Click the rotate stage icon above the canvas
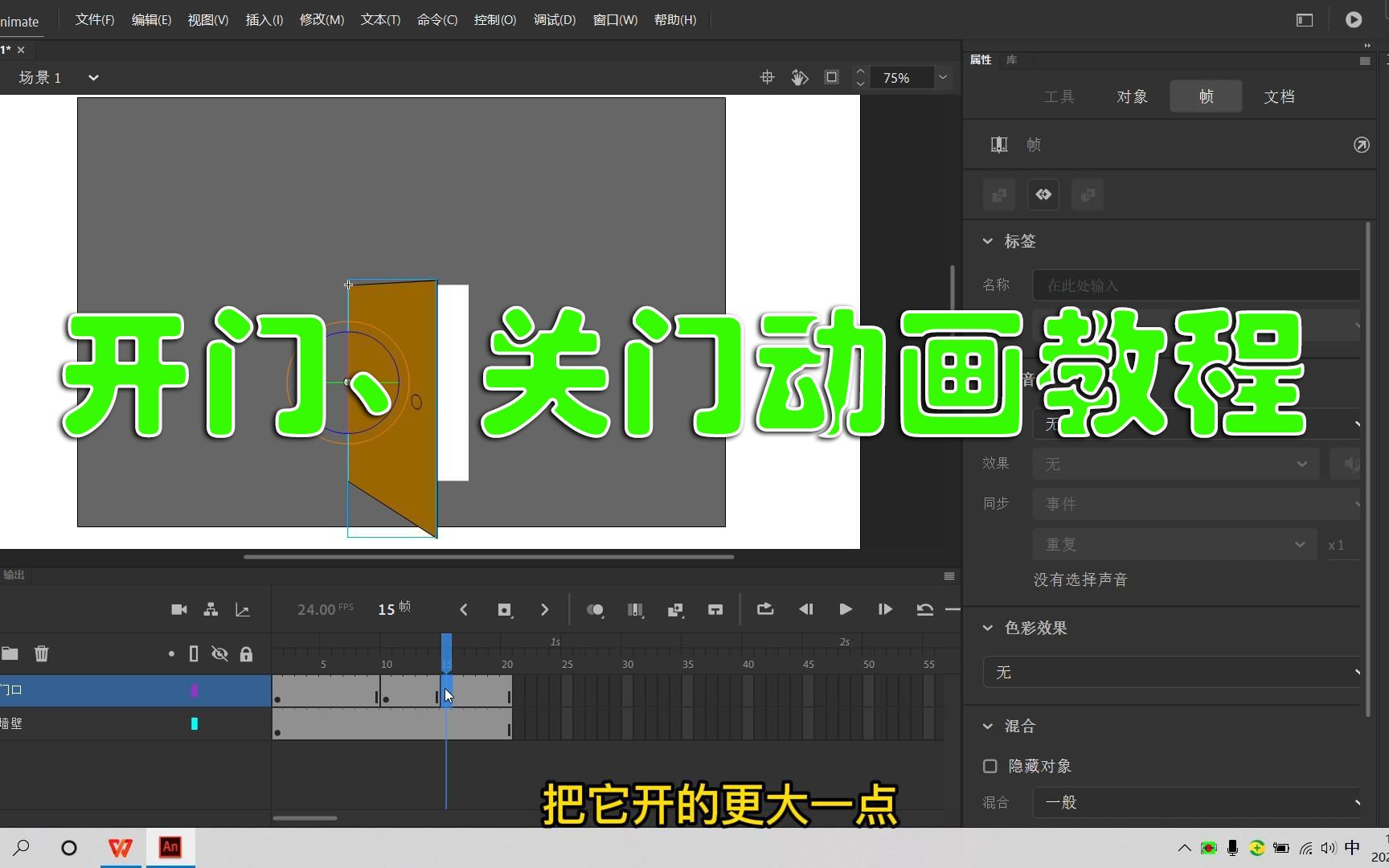The image size is (1389, 868). [x=798, y=77]
